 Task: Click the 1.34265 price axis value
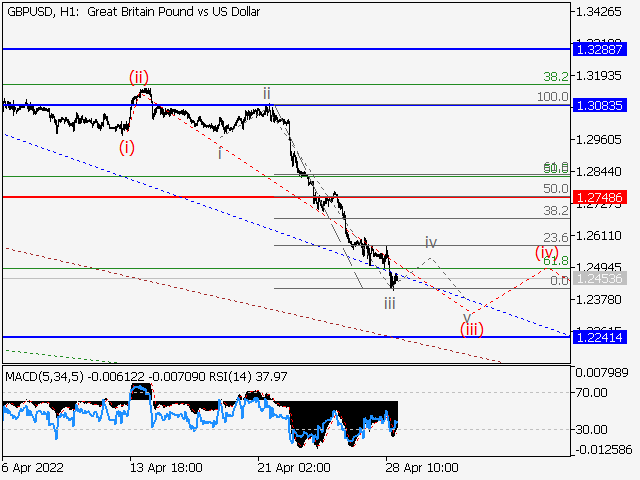[598, 12]
